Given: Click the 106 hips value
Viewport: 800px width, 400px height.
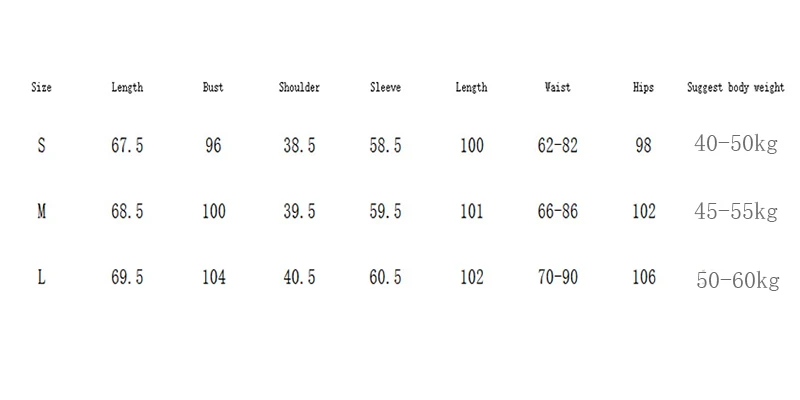Looking at the screenshot, I should (643, 278).
